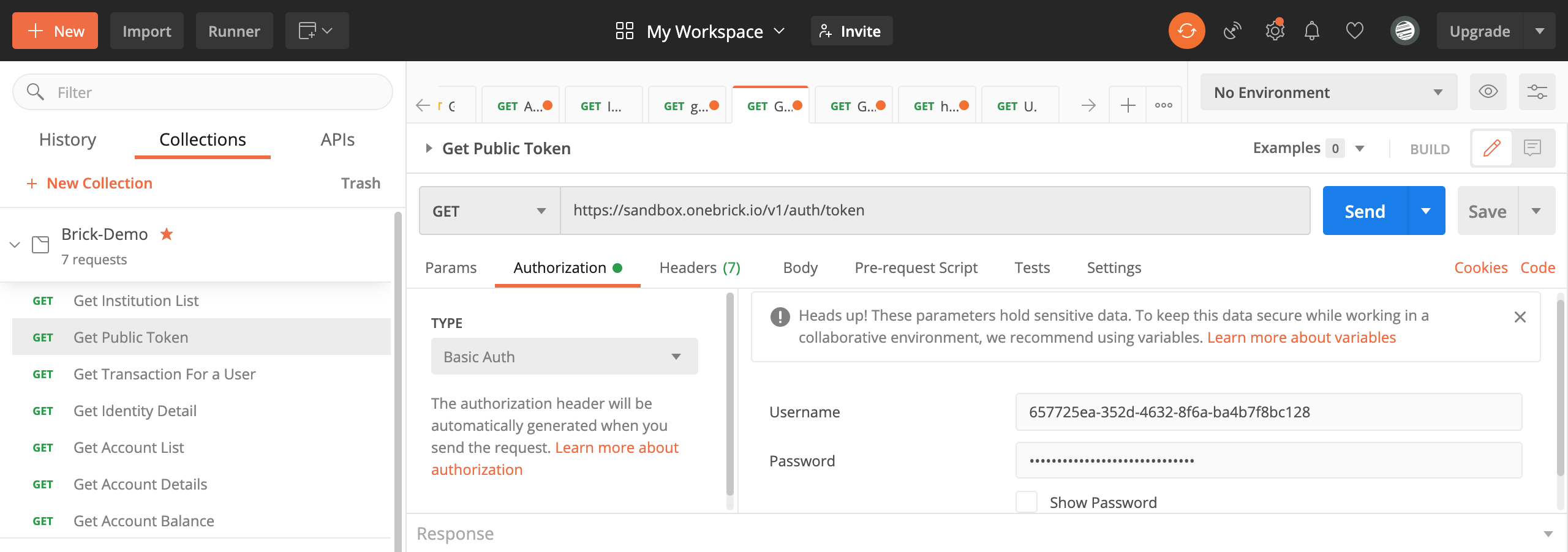This screenshot has height=552, width=1568.
Task: Open the auth type Basic Auth dropdown
Action: coord(564,356)
